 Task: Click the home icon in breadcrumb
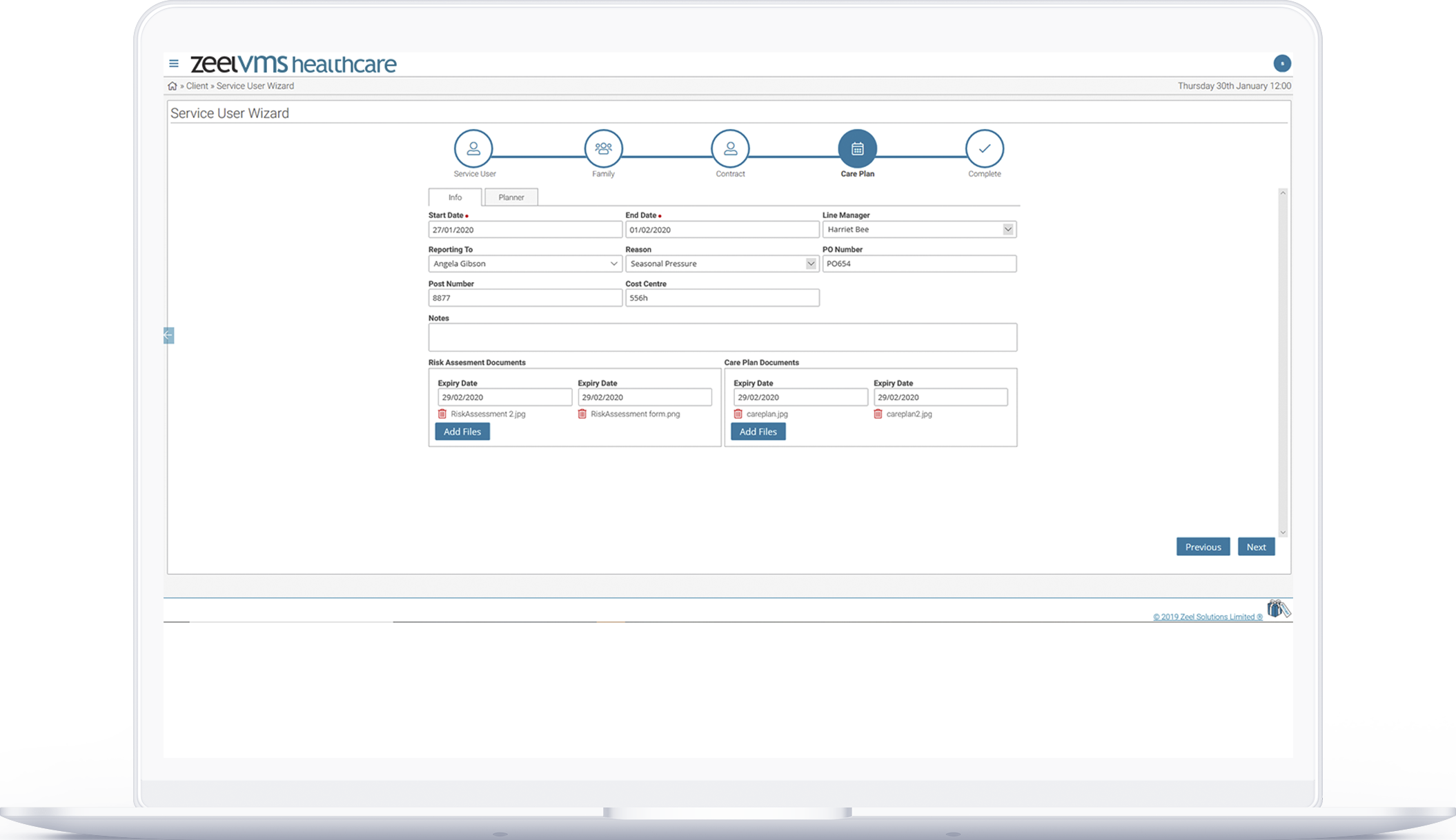click(x=172, y=86)
